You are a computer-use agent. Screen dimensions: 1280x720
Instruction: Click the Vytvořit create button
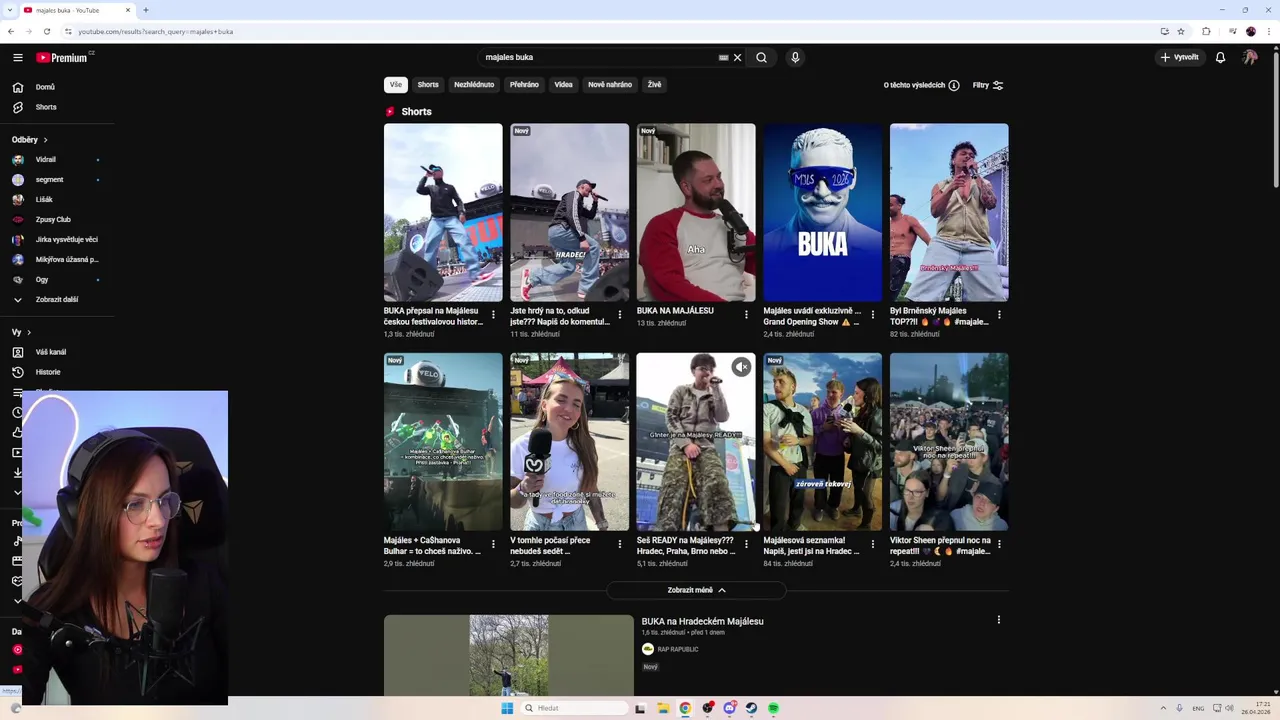(1179, 57)
